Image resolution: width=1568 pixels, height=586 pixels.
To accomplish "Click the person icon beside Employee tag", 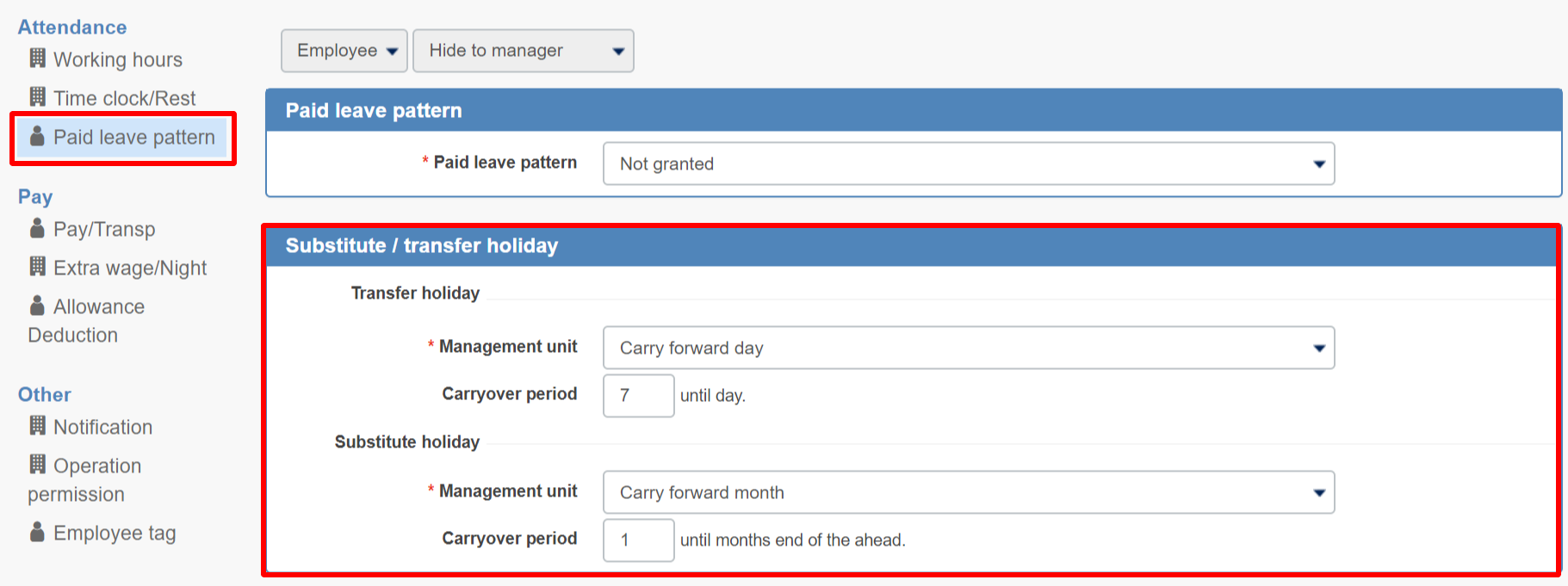I will pos(37,532).
